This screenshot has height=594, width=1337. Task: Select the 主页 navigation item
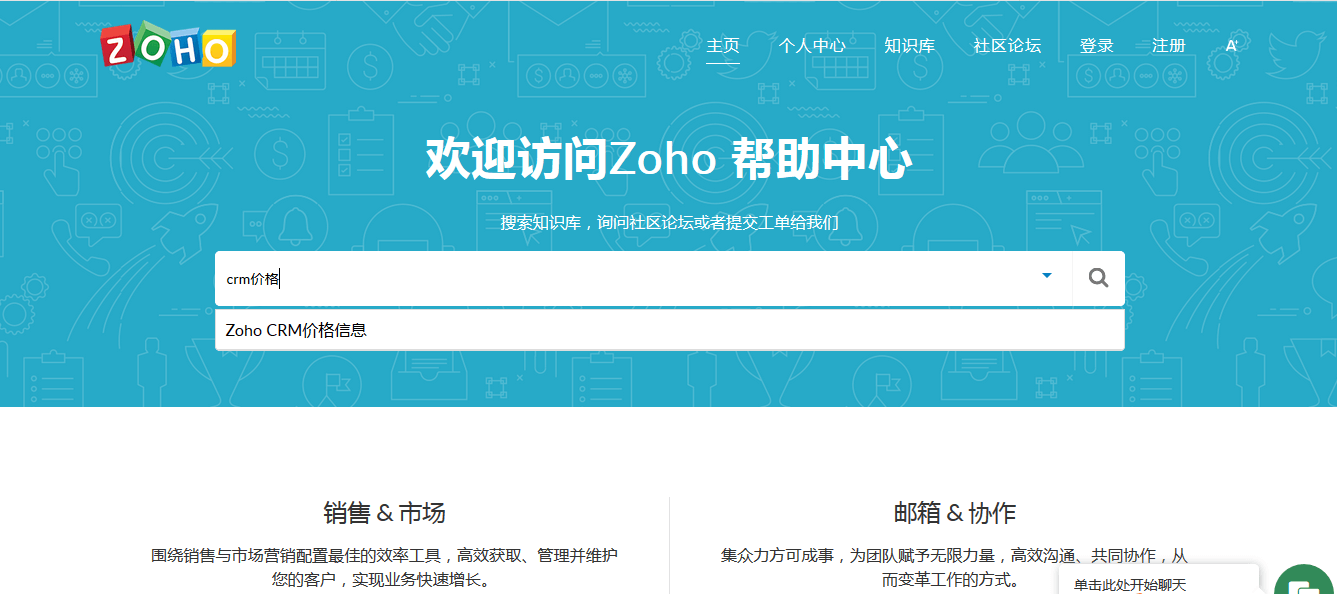(723, 46)
